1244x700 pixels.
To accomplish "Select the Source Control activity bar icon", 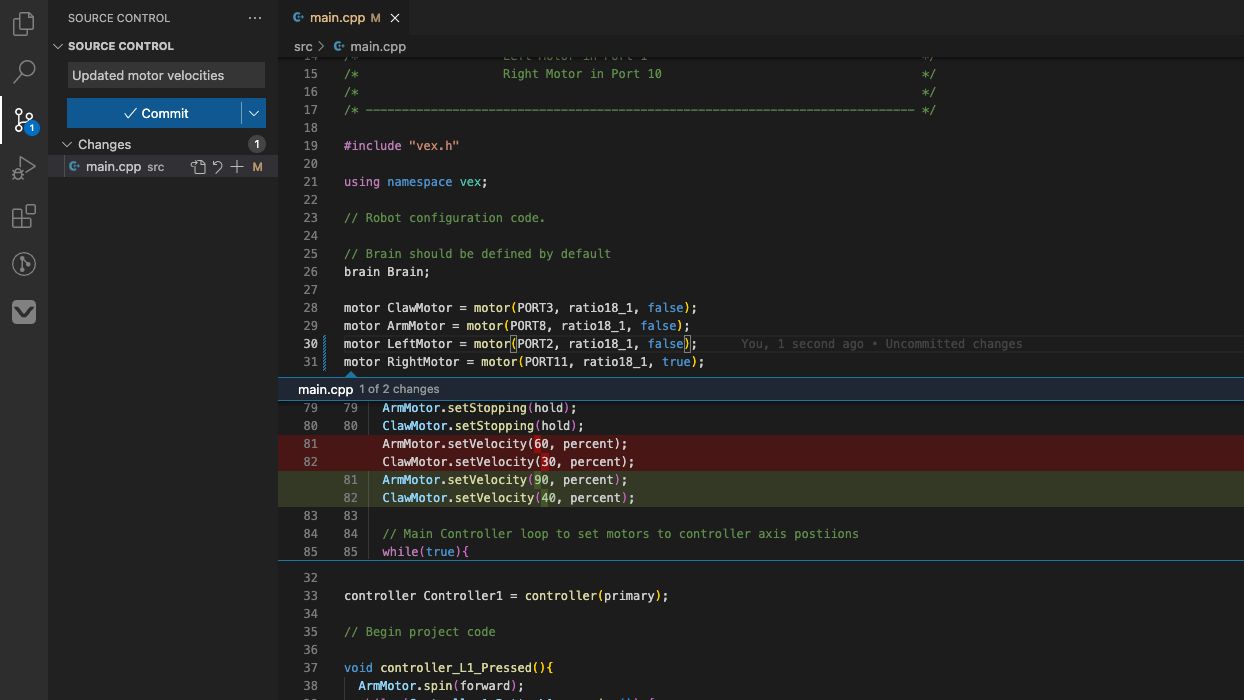I will coord(23,119).
